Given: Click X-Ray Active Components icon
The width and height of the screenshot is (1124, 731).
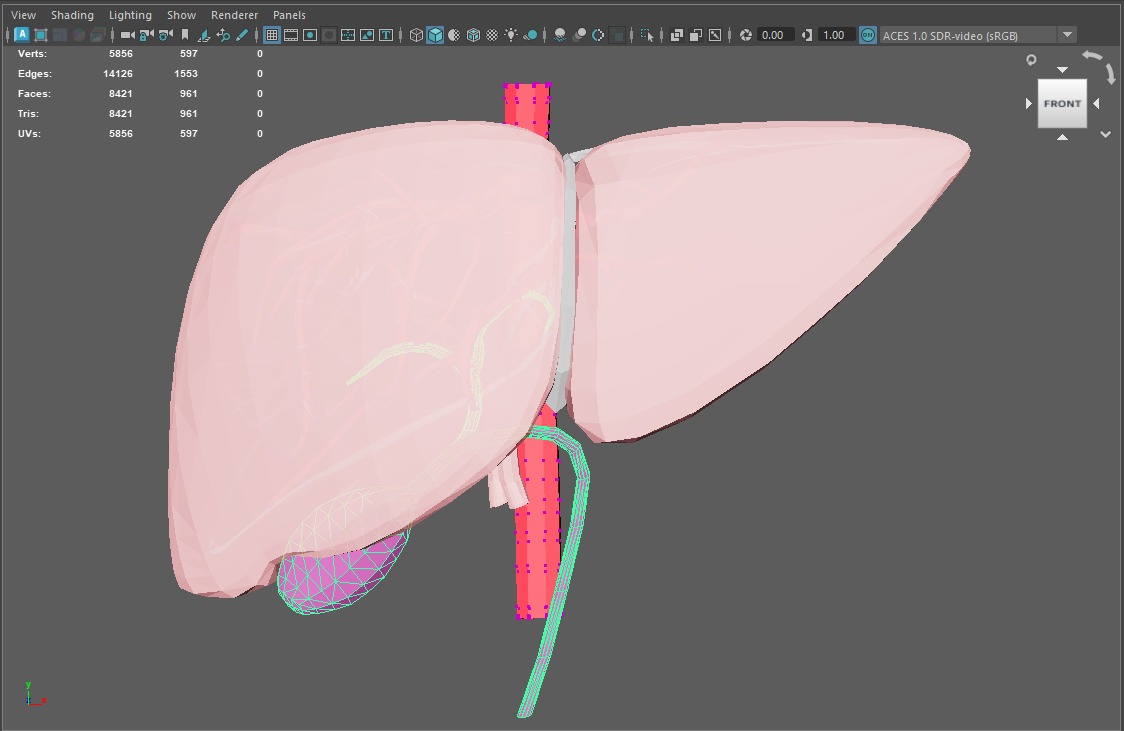Looking at the screenshot, I should click(x=695, y=35).
